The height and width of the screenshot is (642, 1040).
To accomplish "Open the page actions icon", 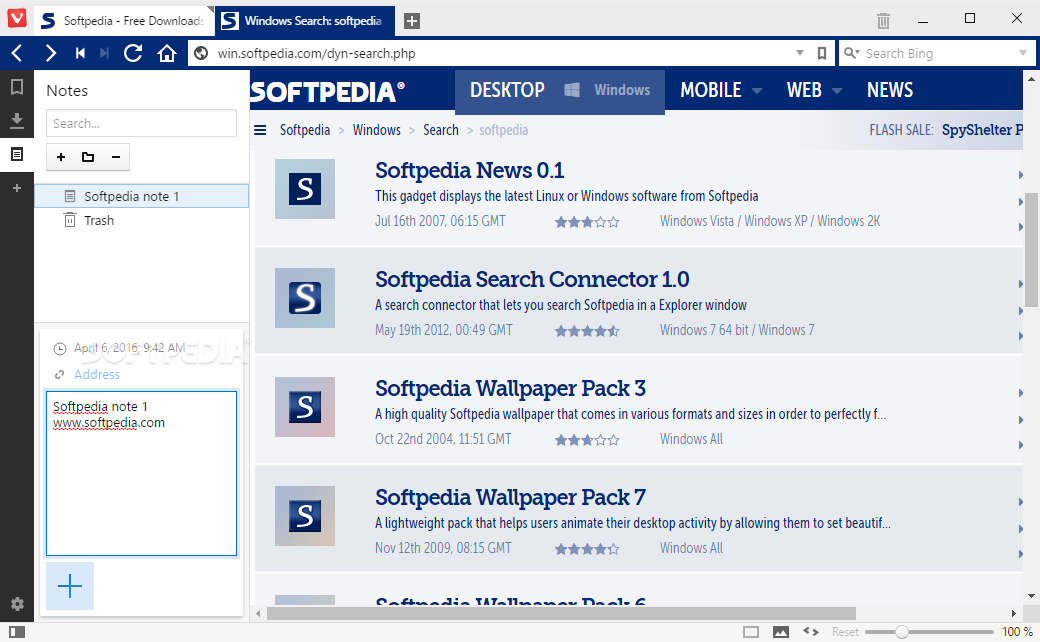I will (811, 631).
